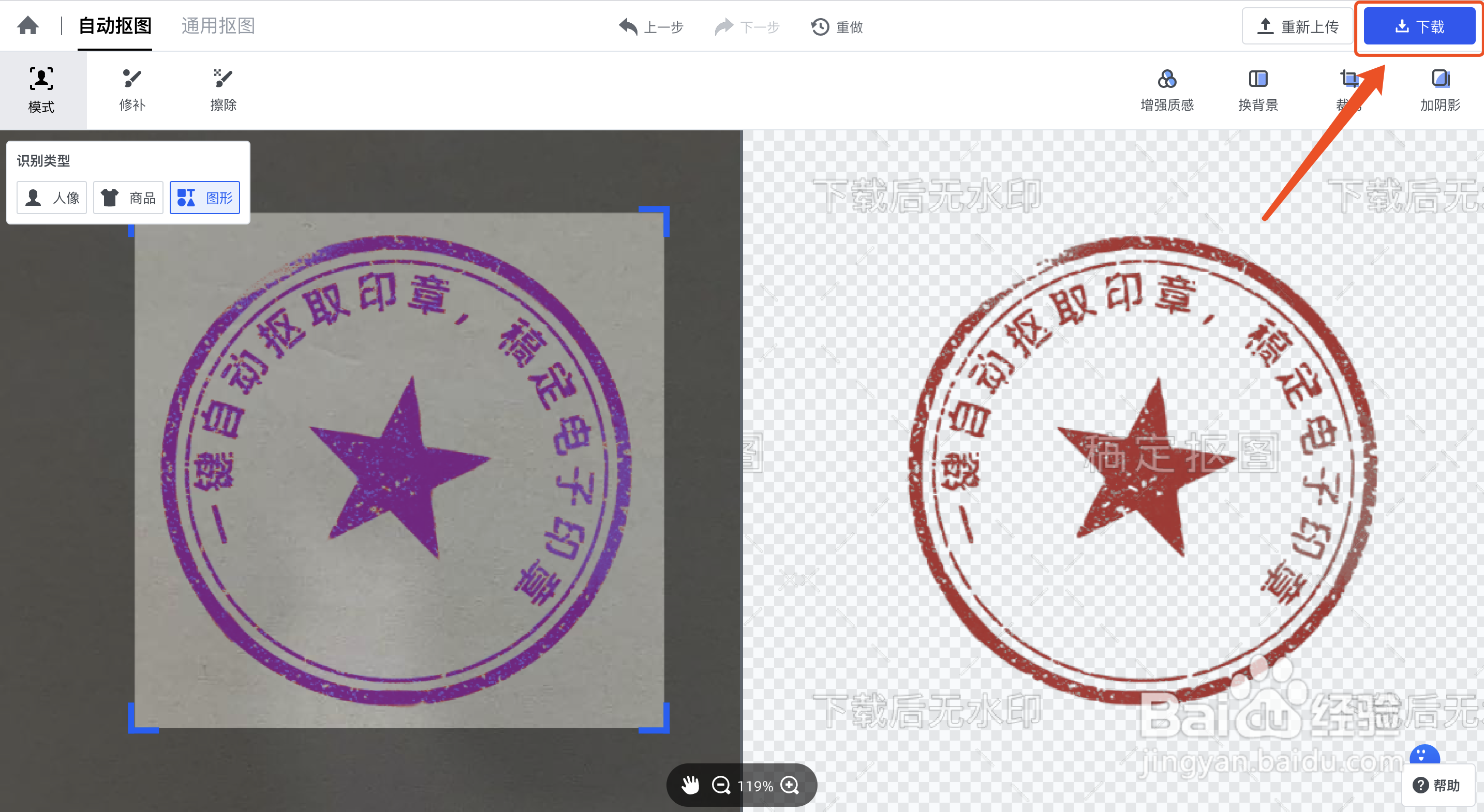The image size is (1484, 812).
Task: Click the 重新上传 upload button
Action: 1297,26
